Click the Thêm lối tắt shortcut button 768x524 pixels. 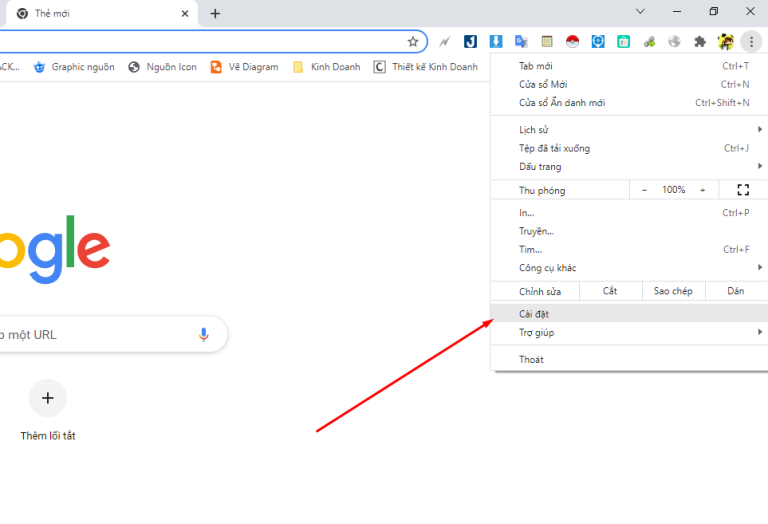point(47,398)
